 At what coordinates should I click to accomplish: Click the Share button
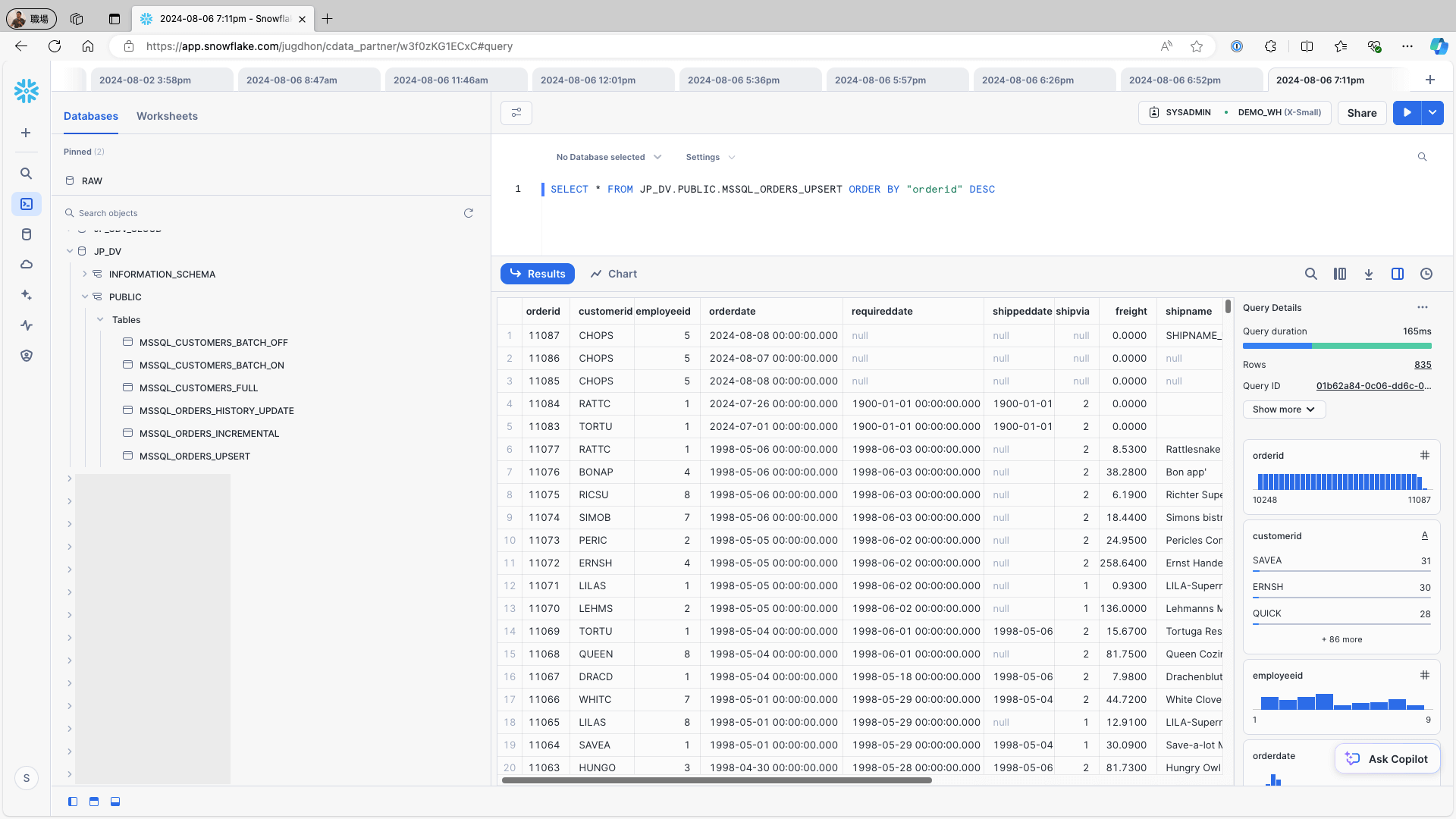[x=1362, y=112]
